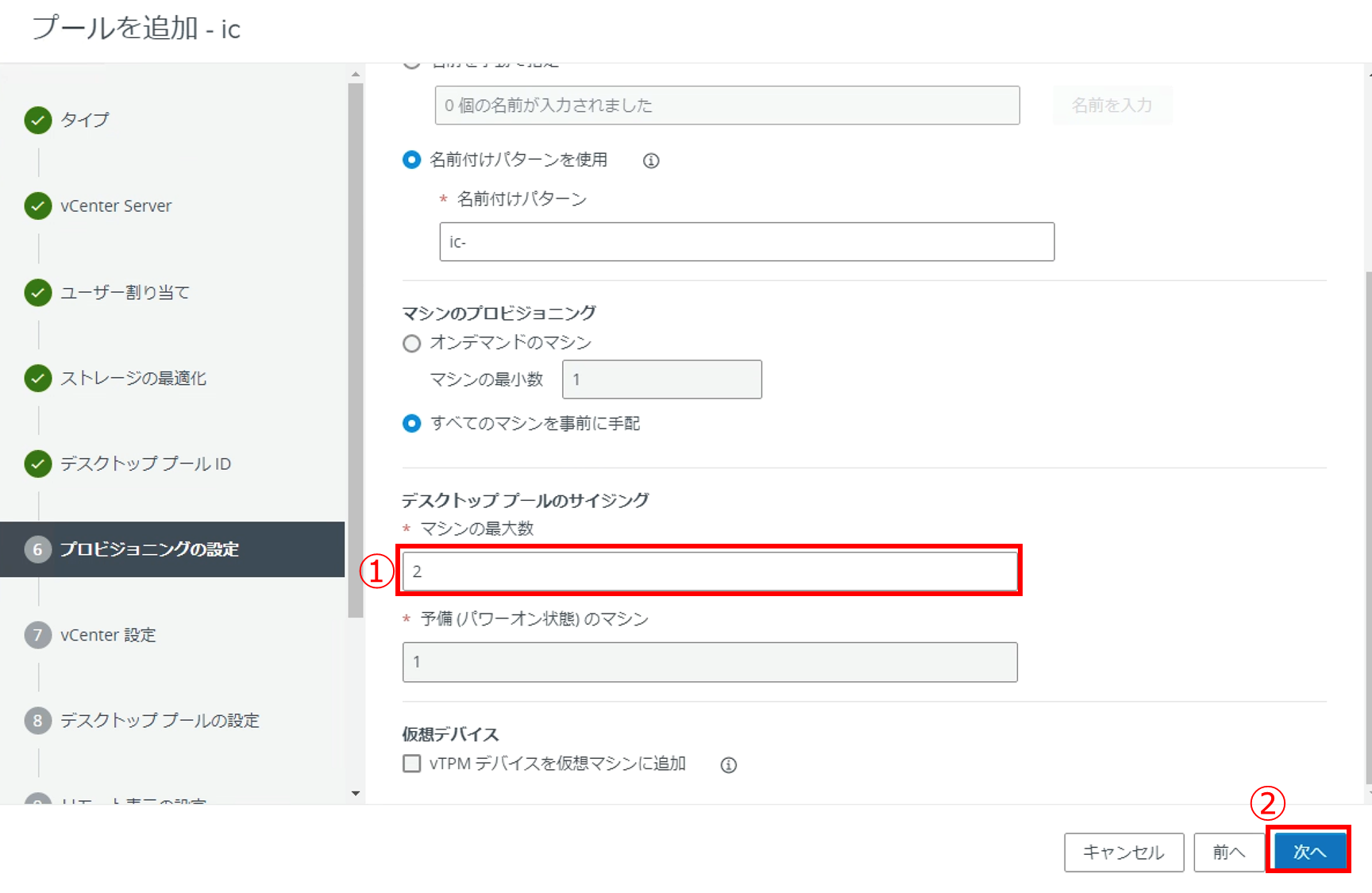
Task: Enable vTPM デバイスを仮想マシンに追加 checkbox
Action: (411, 764)
